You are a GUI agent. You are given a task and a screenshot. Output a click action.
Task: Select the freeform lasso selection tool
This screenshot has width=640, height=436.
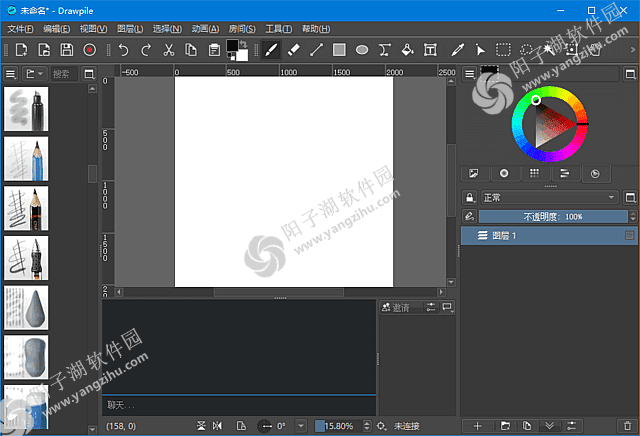(x=526, y=50)
